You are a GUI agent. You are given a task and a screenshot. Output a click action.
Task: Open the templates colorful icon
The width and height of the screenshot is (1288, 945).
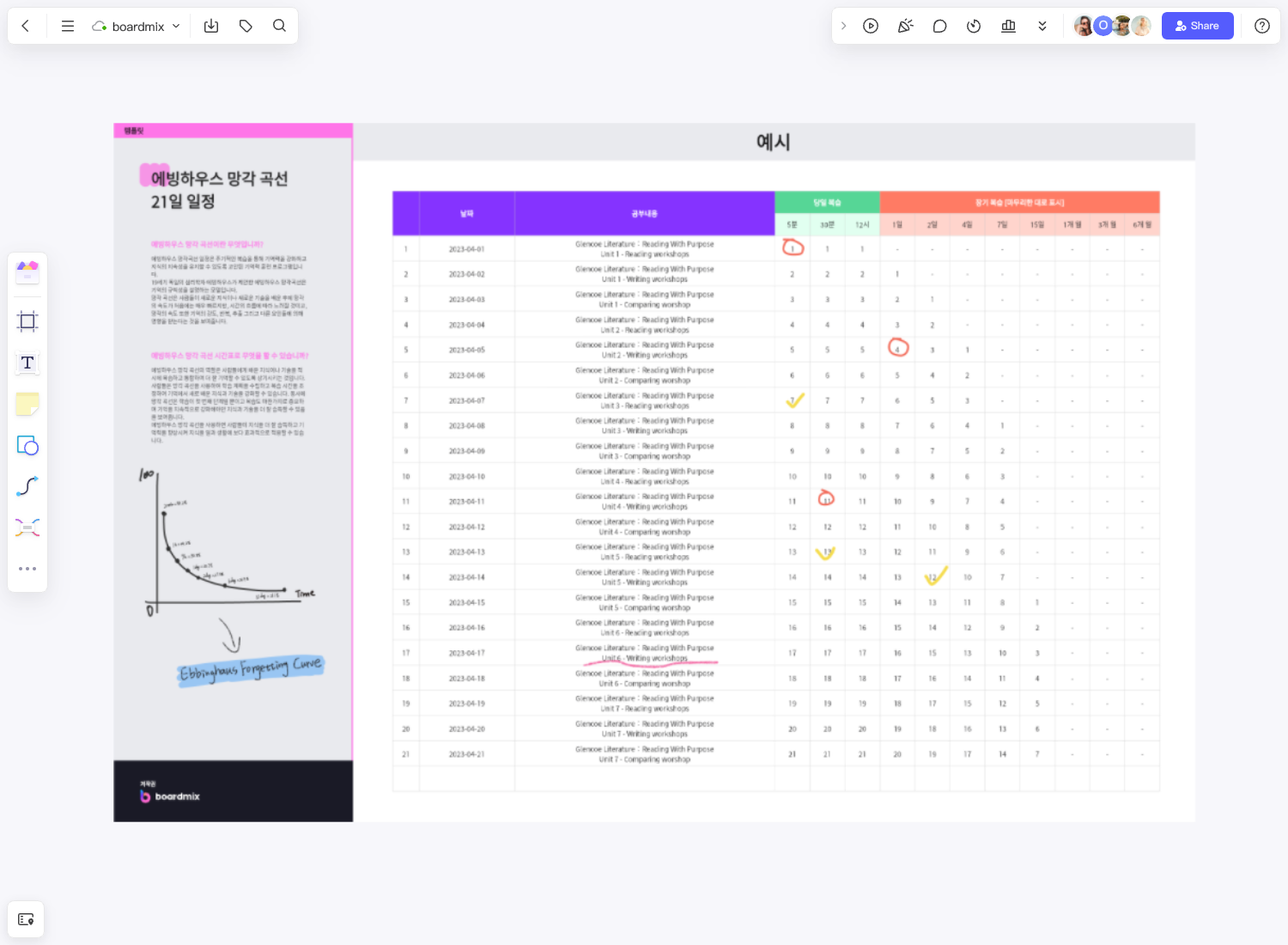(x=27, y=272)
